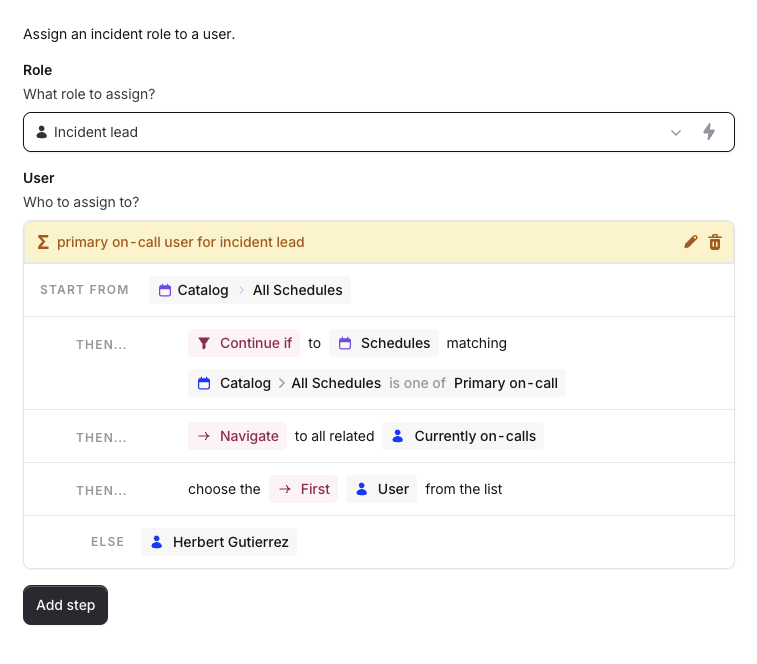Click the funnel icon on Continue if
757x664 pixels.
coord(204,343)
